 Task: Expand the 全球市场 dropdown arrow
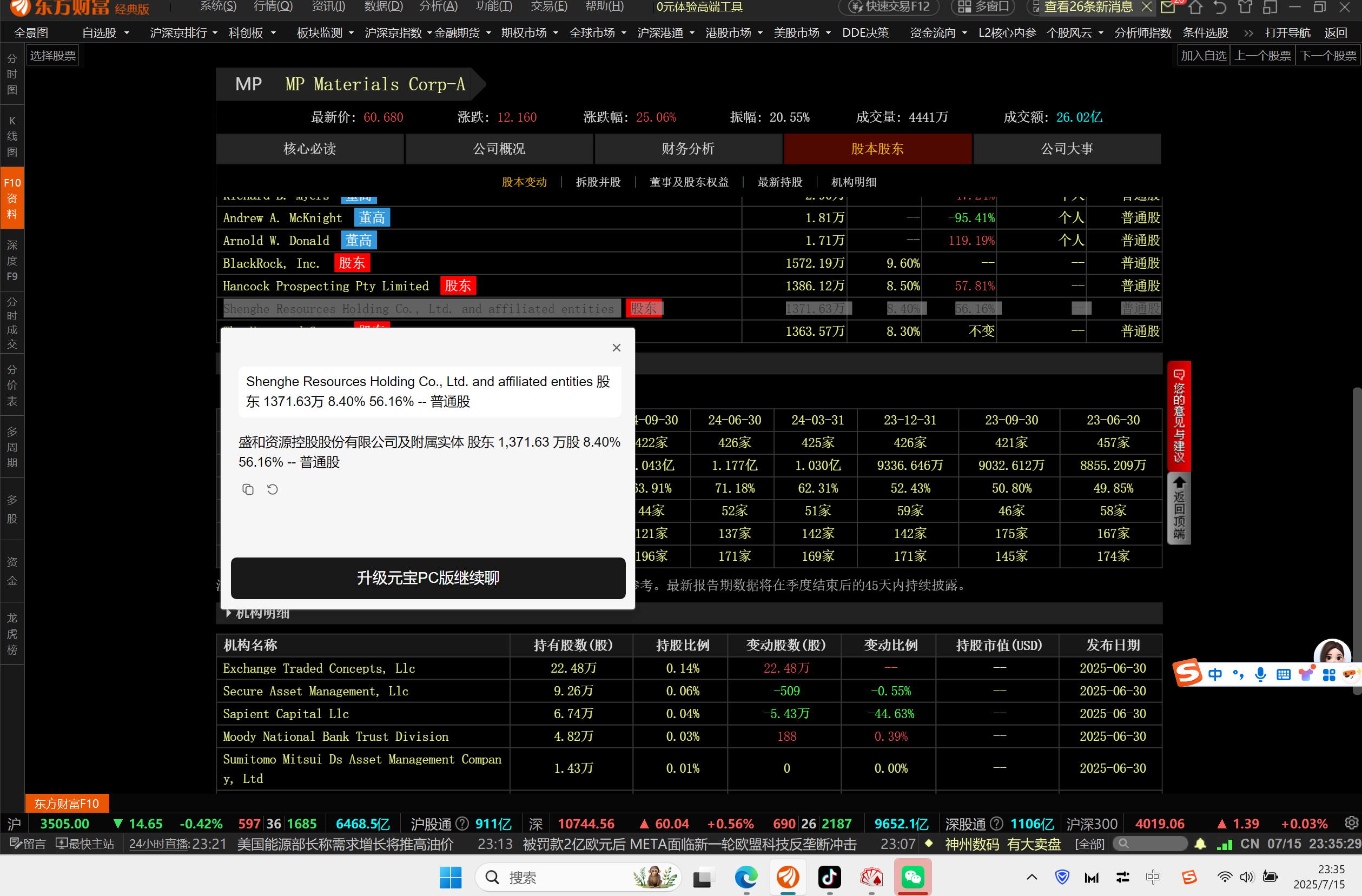(x=624, y=33)
